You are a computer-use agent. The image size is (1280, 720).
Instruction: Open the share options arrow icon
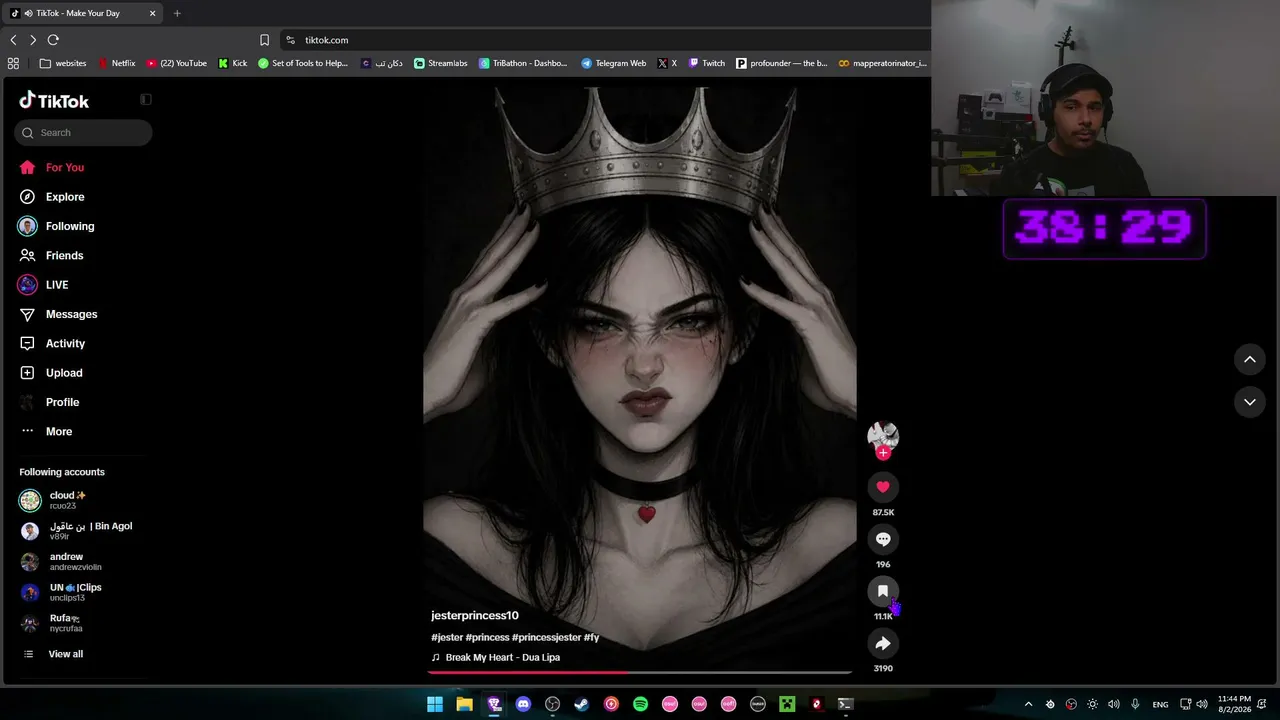[883, 643]
